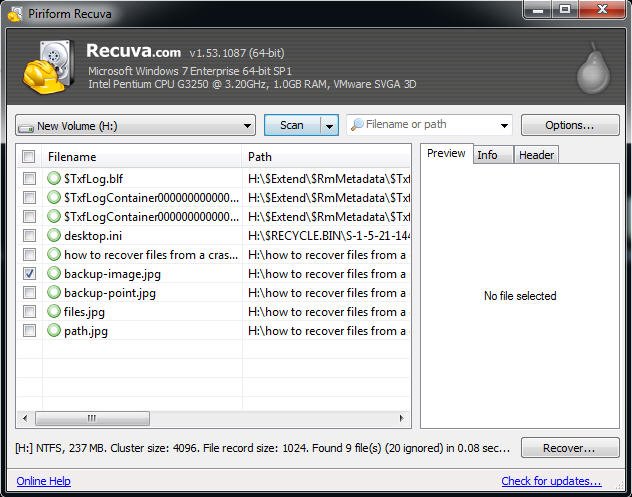This screenshot has width=632, height=497.
Task: Sort by the Filename column header
Action: (x=141, y=156)
